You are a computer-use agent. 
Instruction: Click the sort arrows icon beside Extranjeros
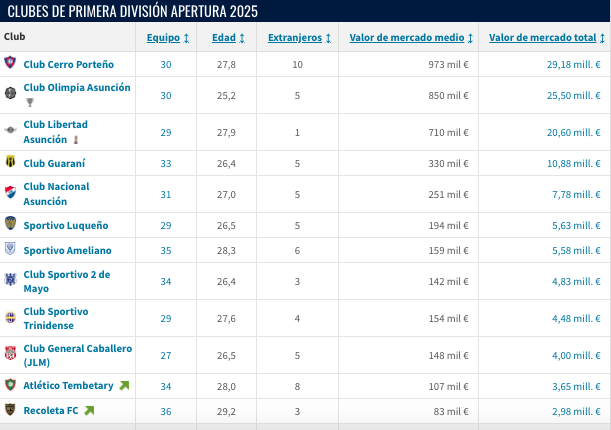328,38
